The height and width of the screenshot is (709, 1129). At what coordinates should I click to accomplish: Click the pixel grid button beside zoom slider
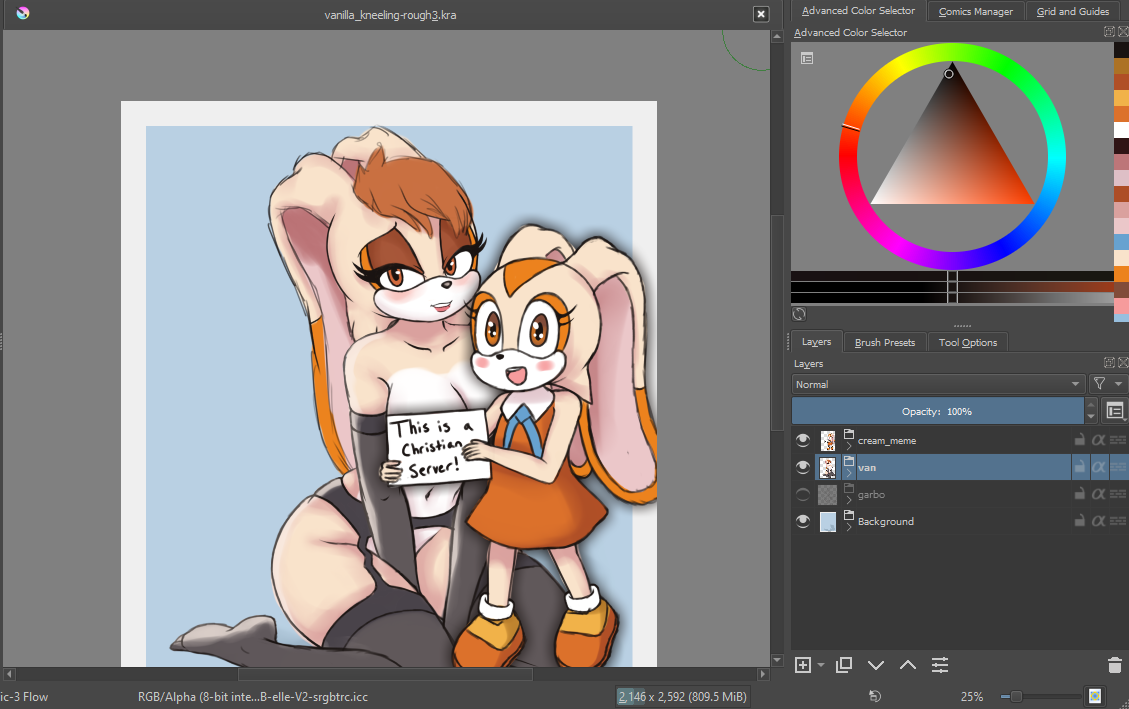pyautogui.click(x=1095, y=696)
